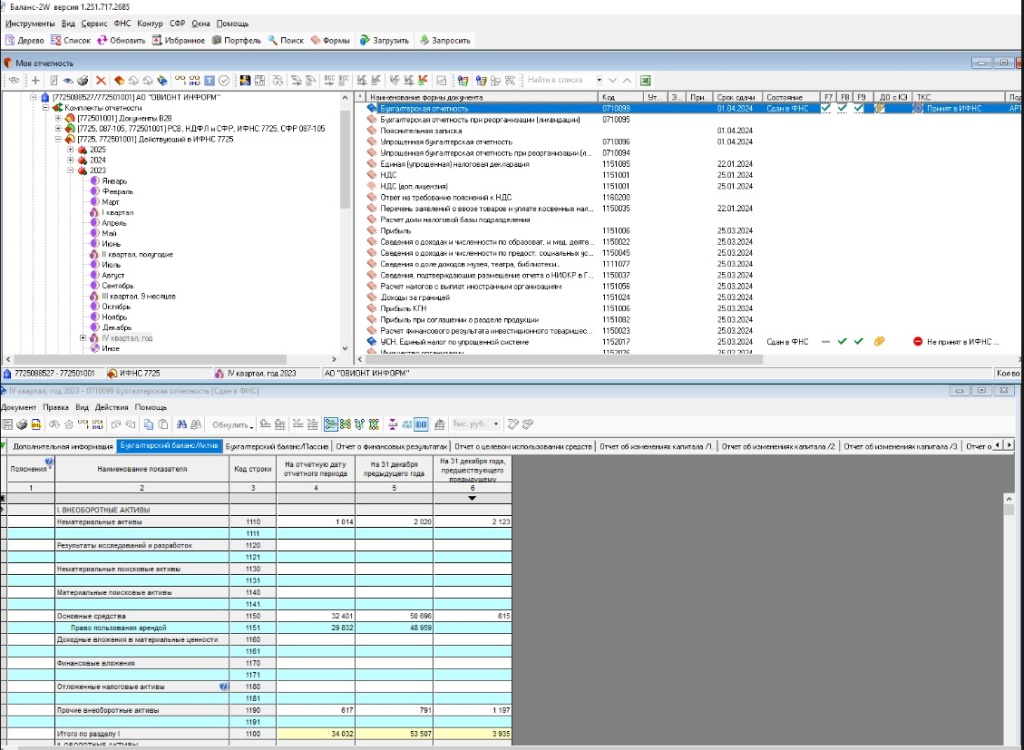Click the red X delete icon in upper toolbar

[101, 80]
